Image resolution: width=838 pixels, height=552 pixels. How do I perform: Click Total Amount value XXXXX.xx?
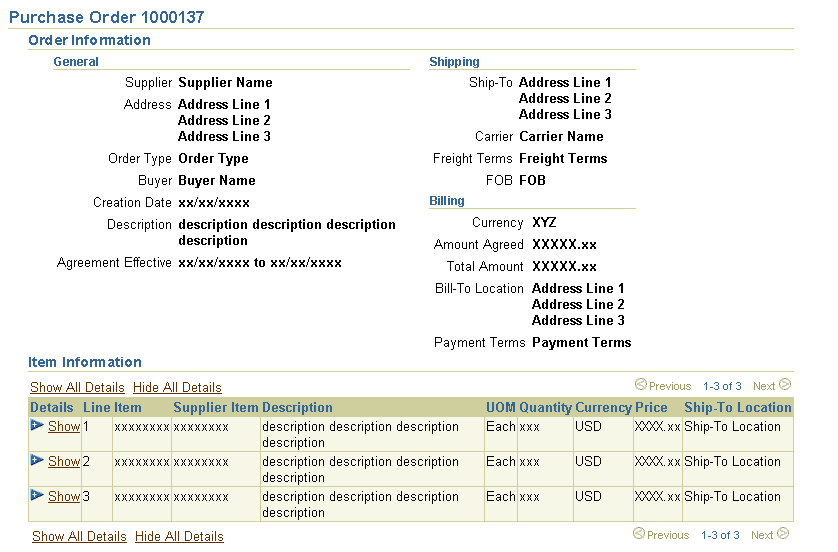point(564,267)
